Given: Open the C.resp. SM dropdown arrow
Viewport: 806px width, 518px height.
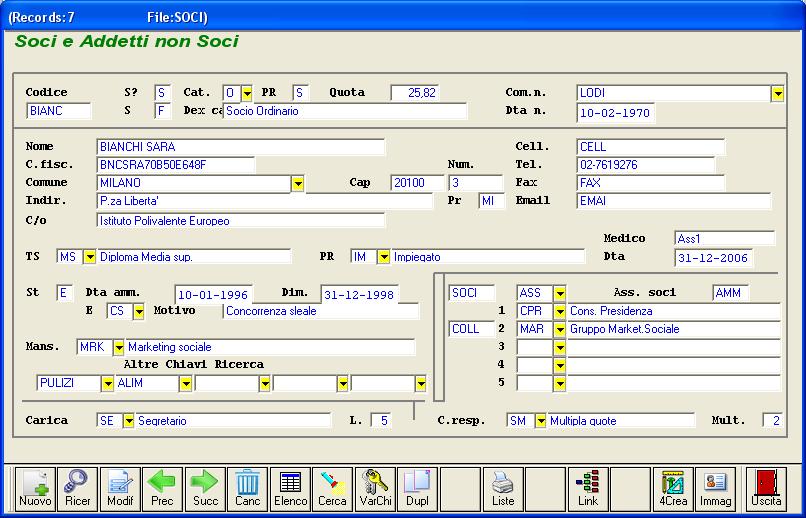Looking at the screenshot, I should (x=541, y=420).
